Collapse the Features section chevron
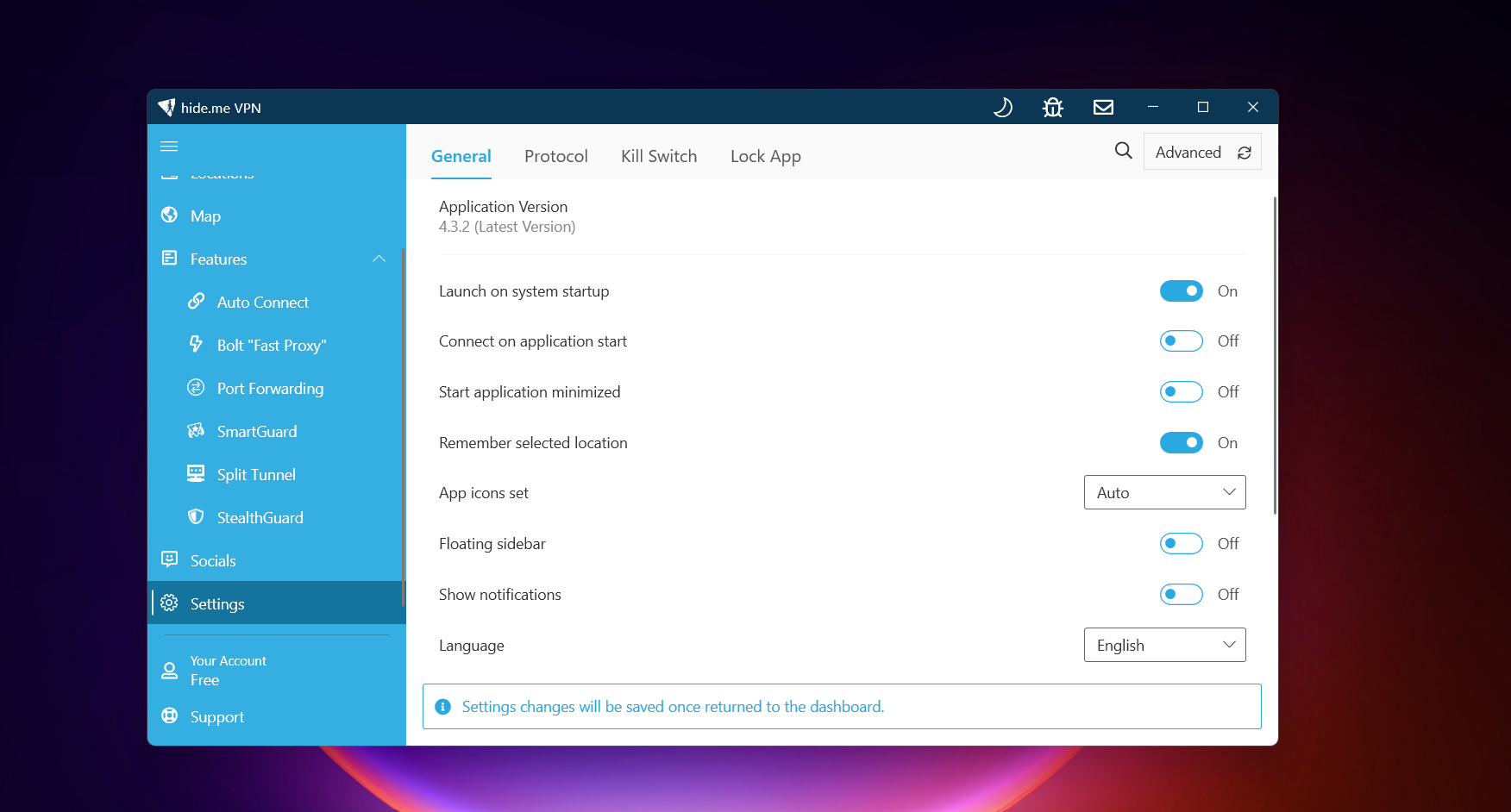Viewport: 1511px width, 812px height. (x=379, y=259)
